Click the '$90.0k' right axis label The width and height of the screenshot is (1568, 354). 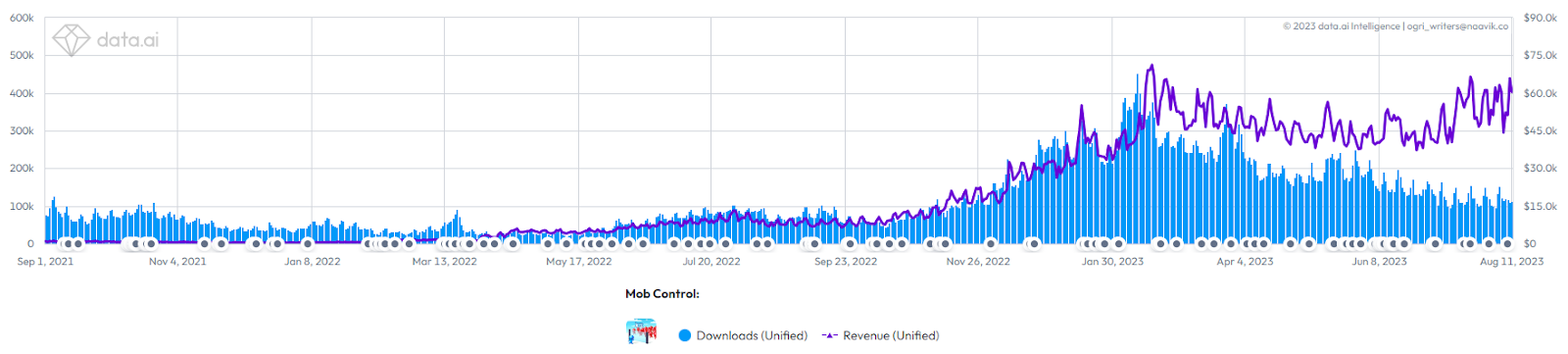point(1541,18)
